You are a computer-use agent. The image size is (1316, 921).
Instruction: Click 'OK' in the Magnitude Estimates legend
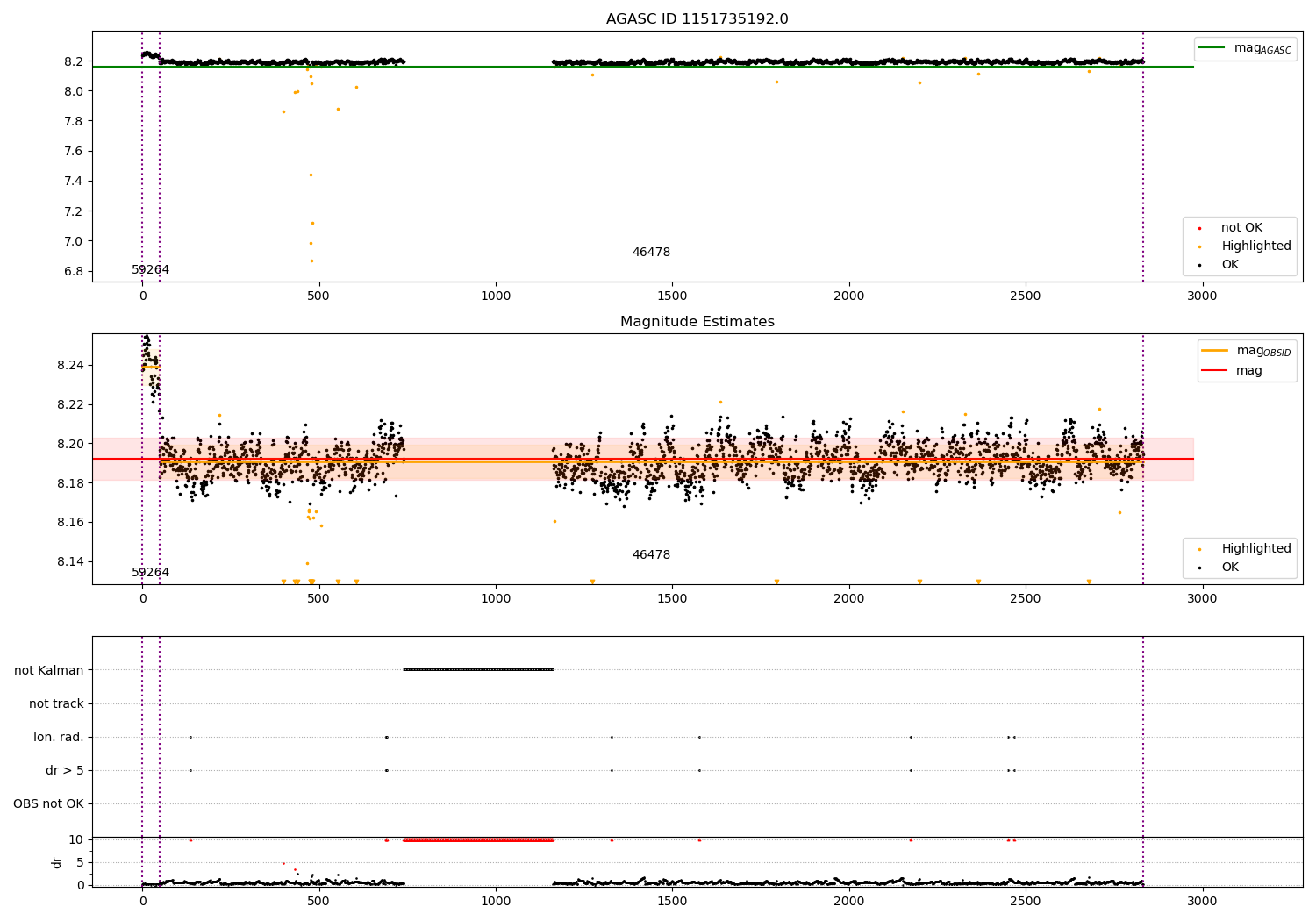pos(1230,568)
